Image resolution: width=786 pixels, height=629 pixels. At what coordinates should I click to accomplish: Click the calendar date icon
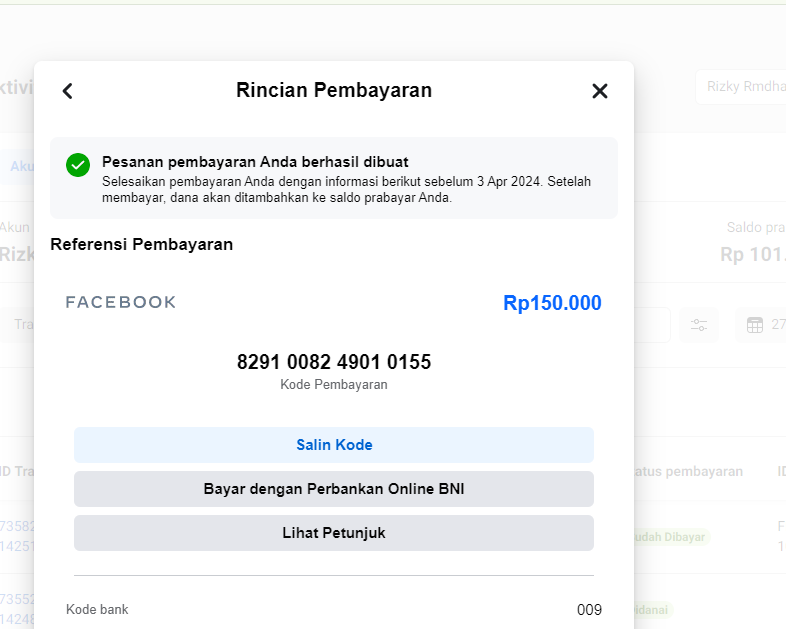point(755,325)
